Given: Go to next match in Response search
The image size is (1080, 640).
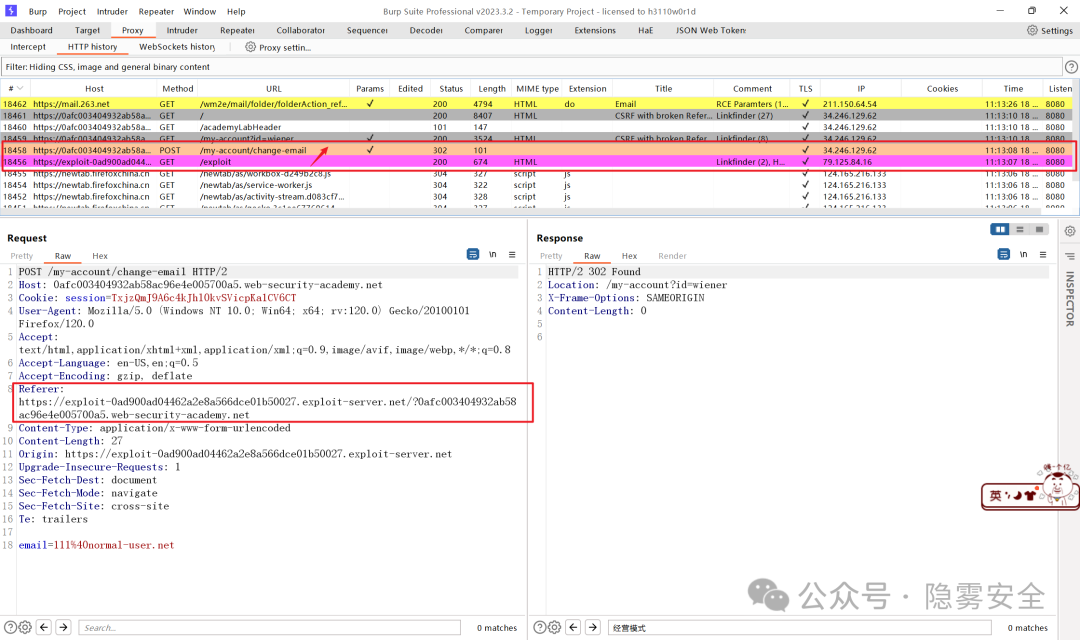Looking at the screenshot, I should (592, 627).
